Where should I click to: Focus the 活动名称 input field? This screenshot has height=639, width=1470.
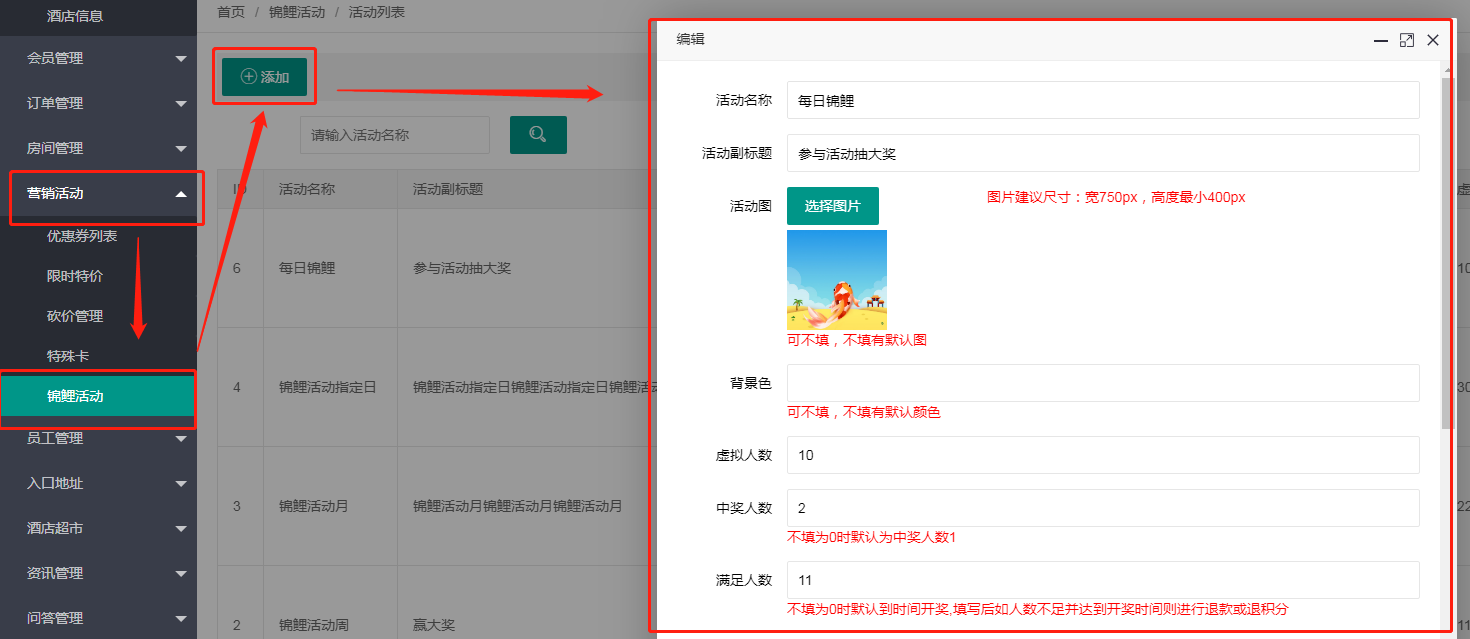(1102, 100)
